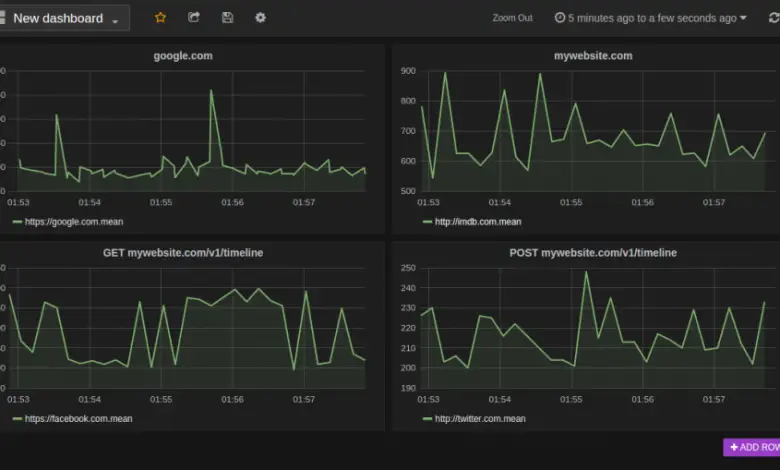The image size is (780, 470).
Task: Open dashboard settings gear
Action: 260,18
